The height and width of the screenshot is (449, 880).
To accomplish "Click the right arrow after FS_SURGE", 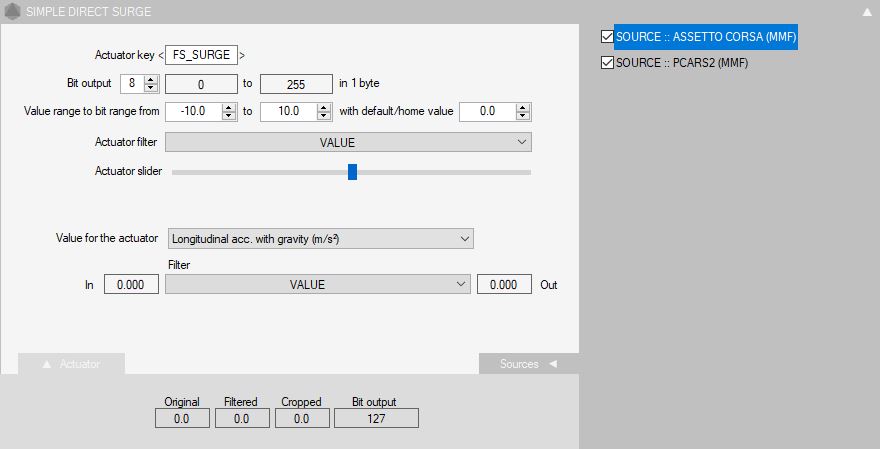I will click(x=242, y=55).
